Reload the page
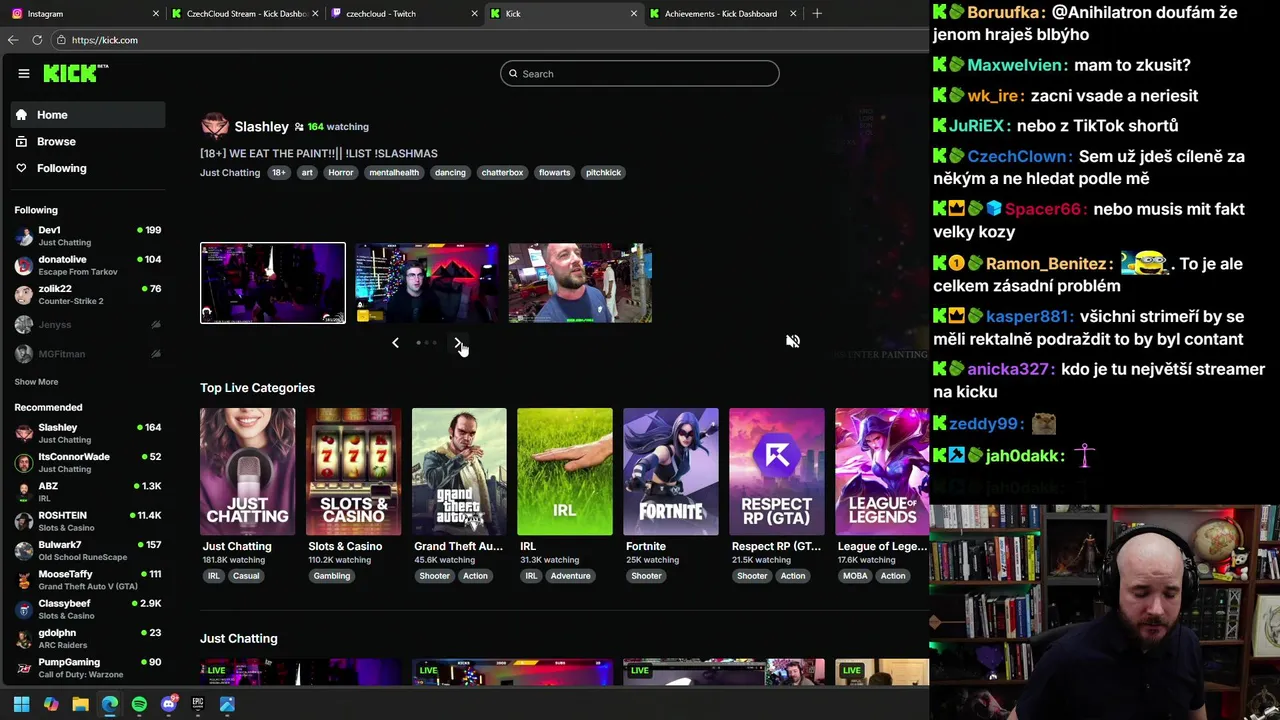 pos(37,40)
